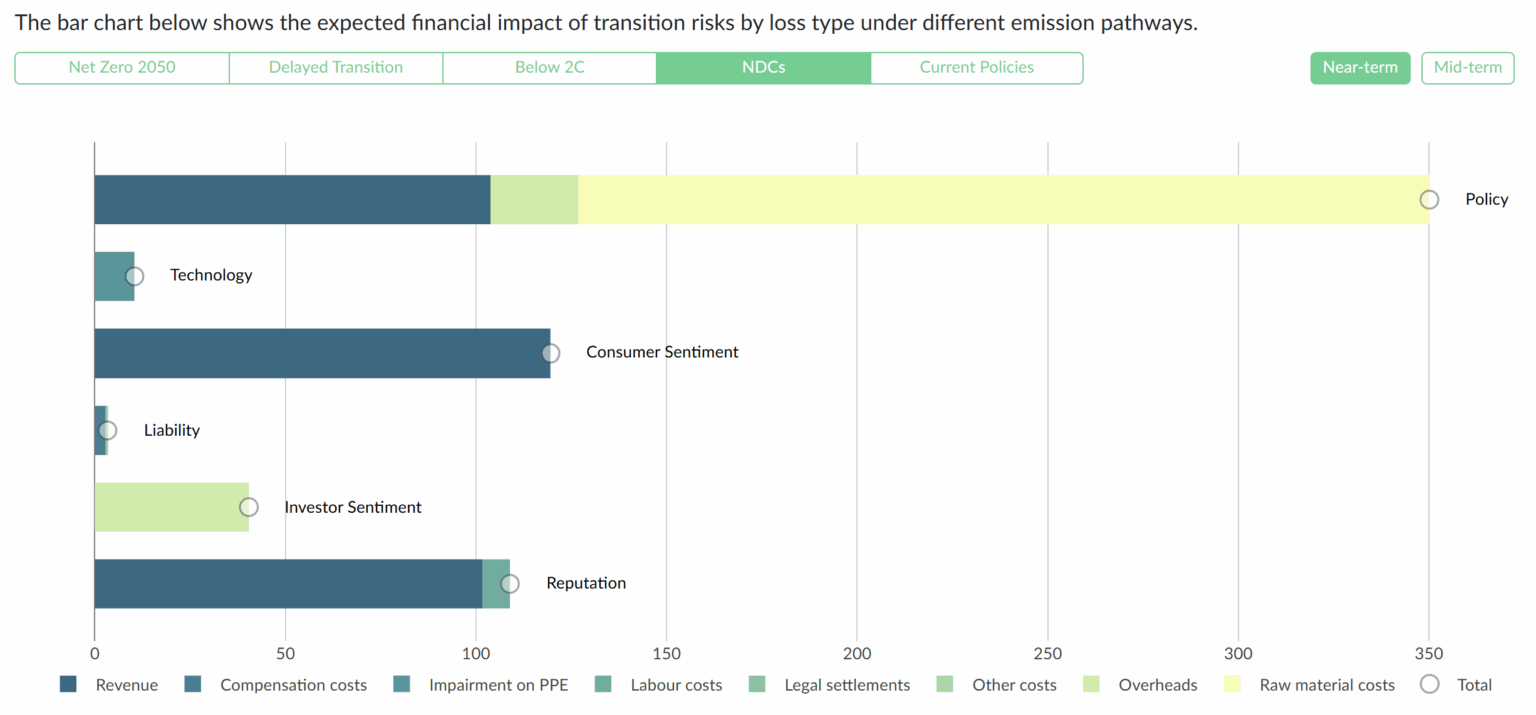This screenshot has height=715, width=1536.
Task: Toggle the Legal settlements legend swatch
Action: pos(758,685)
